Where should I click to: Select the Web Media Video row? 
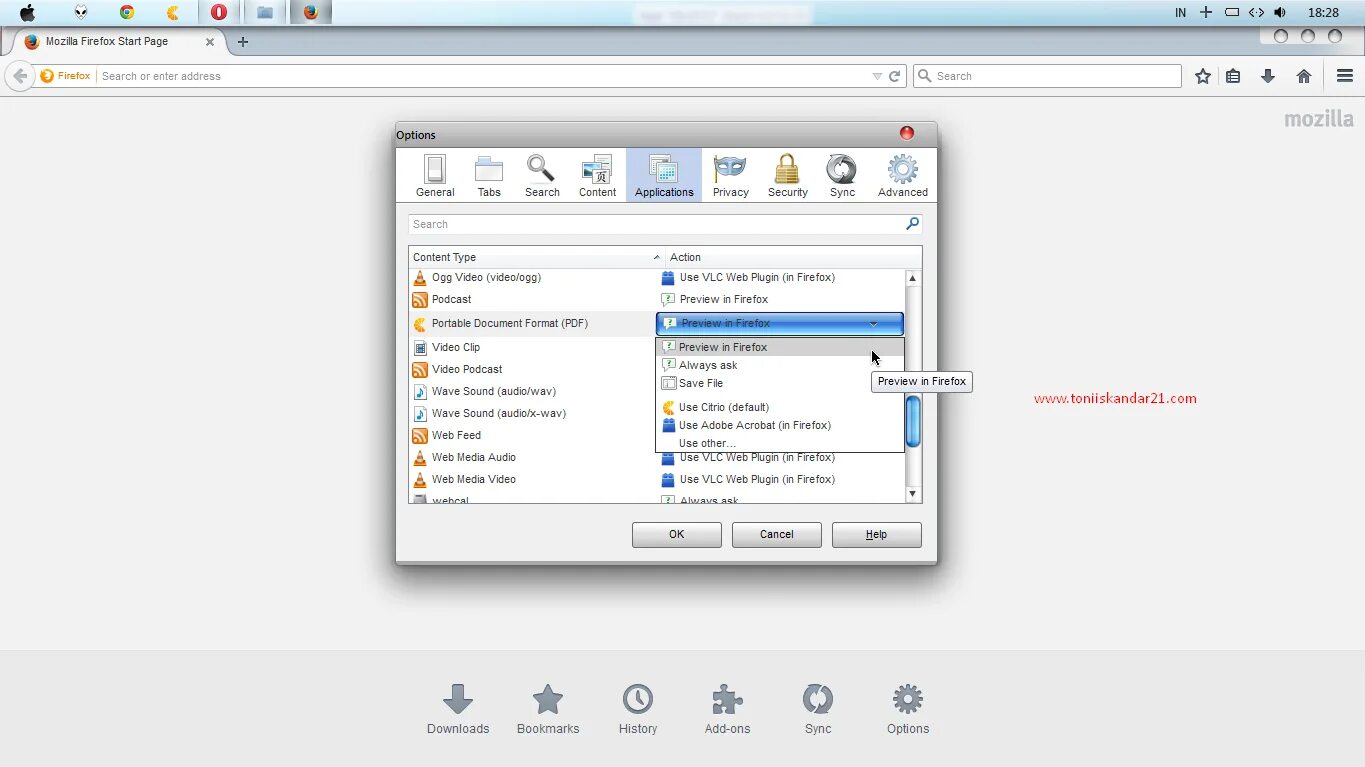pyautogui.click(x=657, y=479)
